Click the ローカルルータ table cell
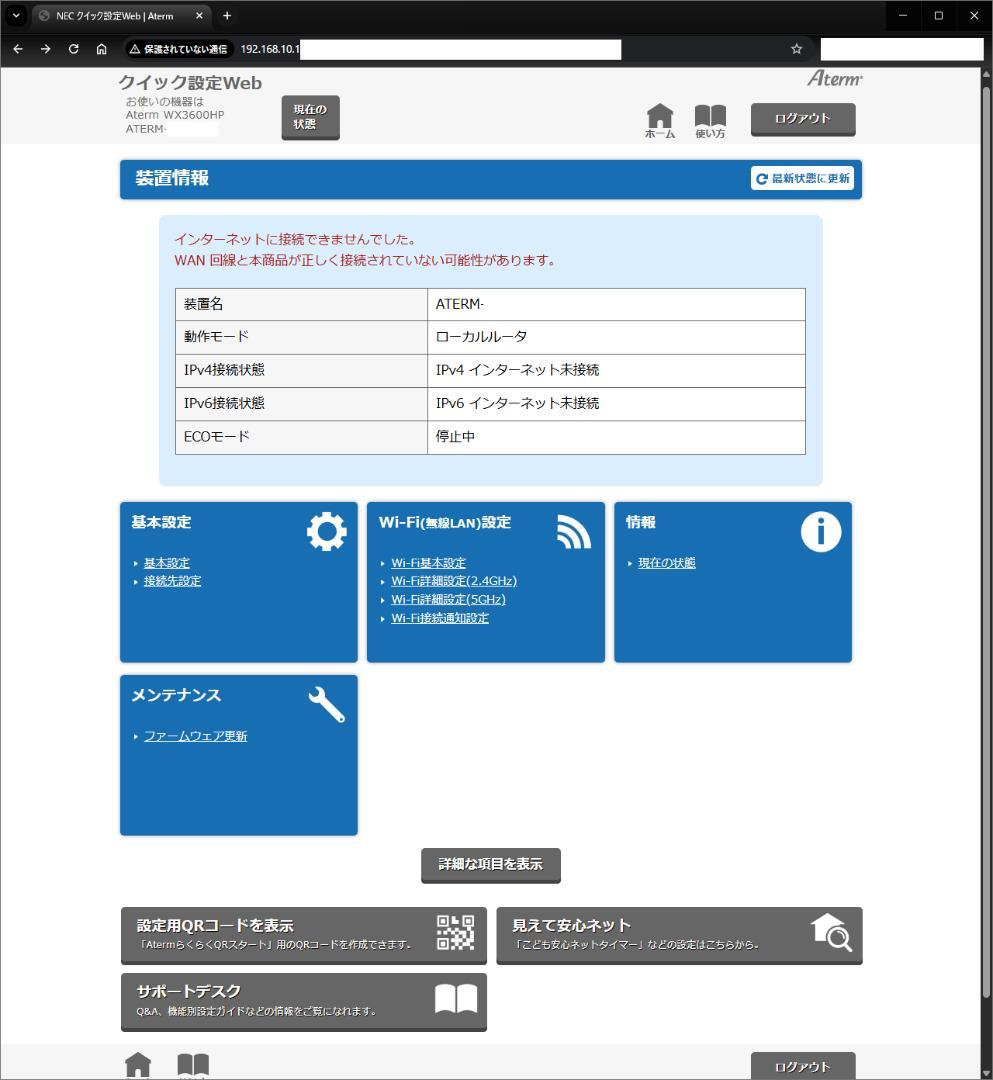The image size is (993, 1080). click(616, 337)
